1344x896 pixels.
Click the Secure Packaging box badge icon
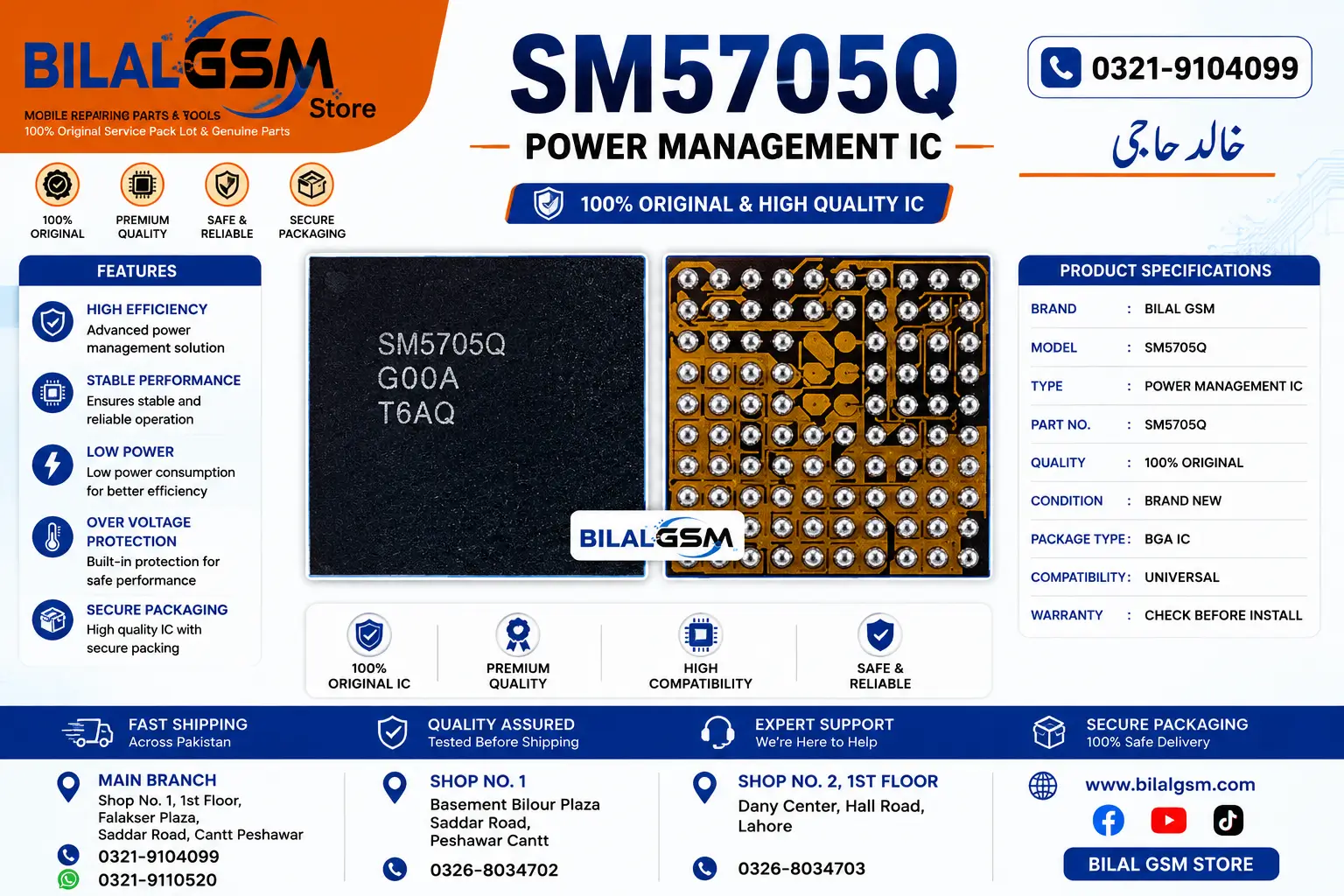pyautogui.click(x=312, y=185)
